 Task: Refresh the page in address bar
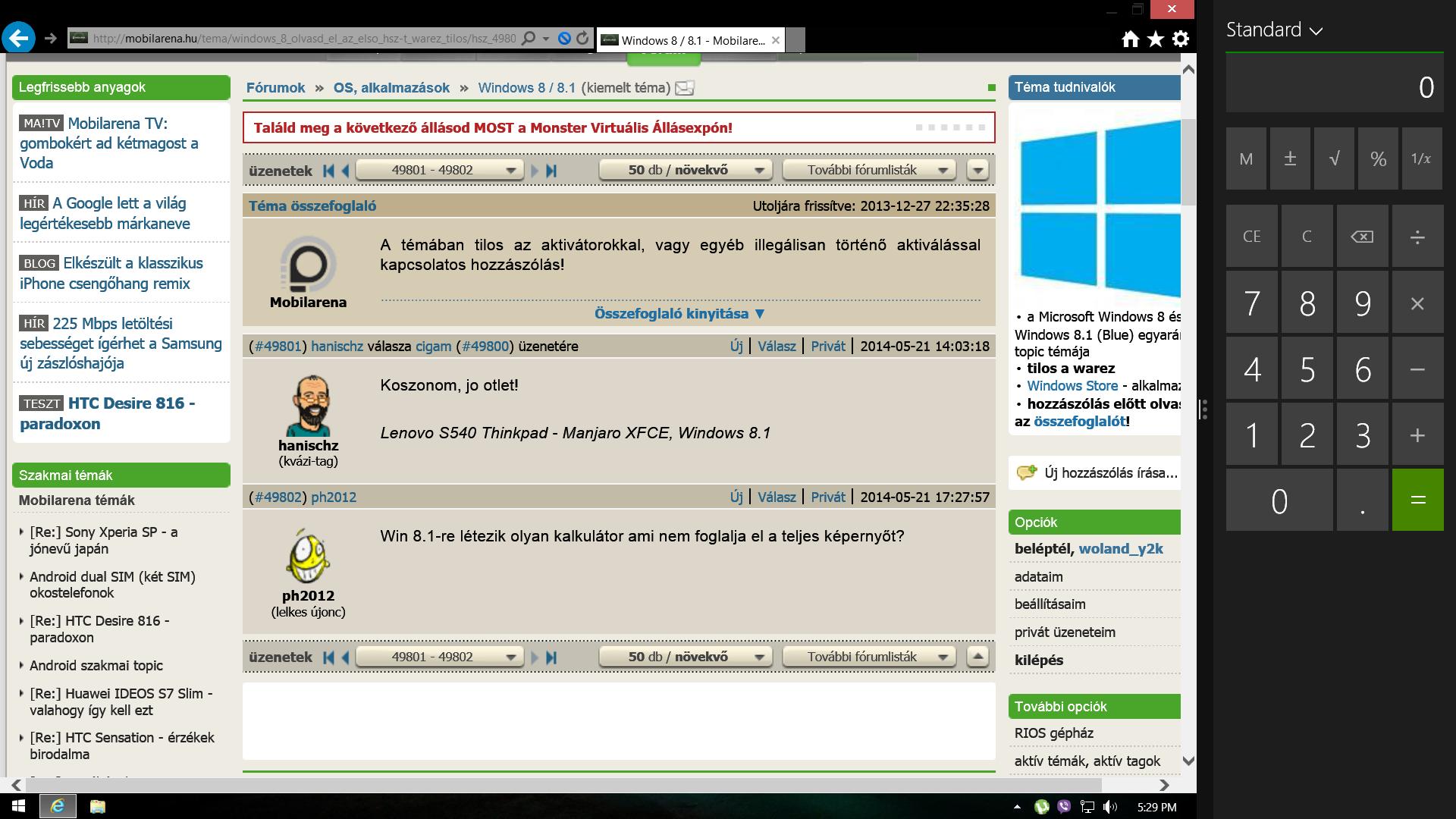(x=582, y=38)
